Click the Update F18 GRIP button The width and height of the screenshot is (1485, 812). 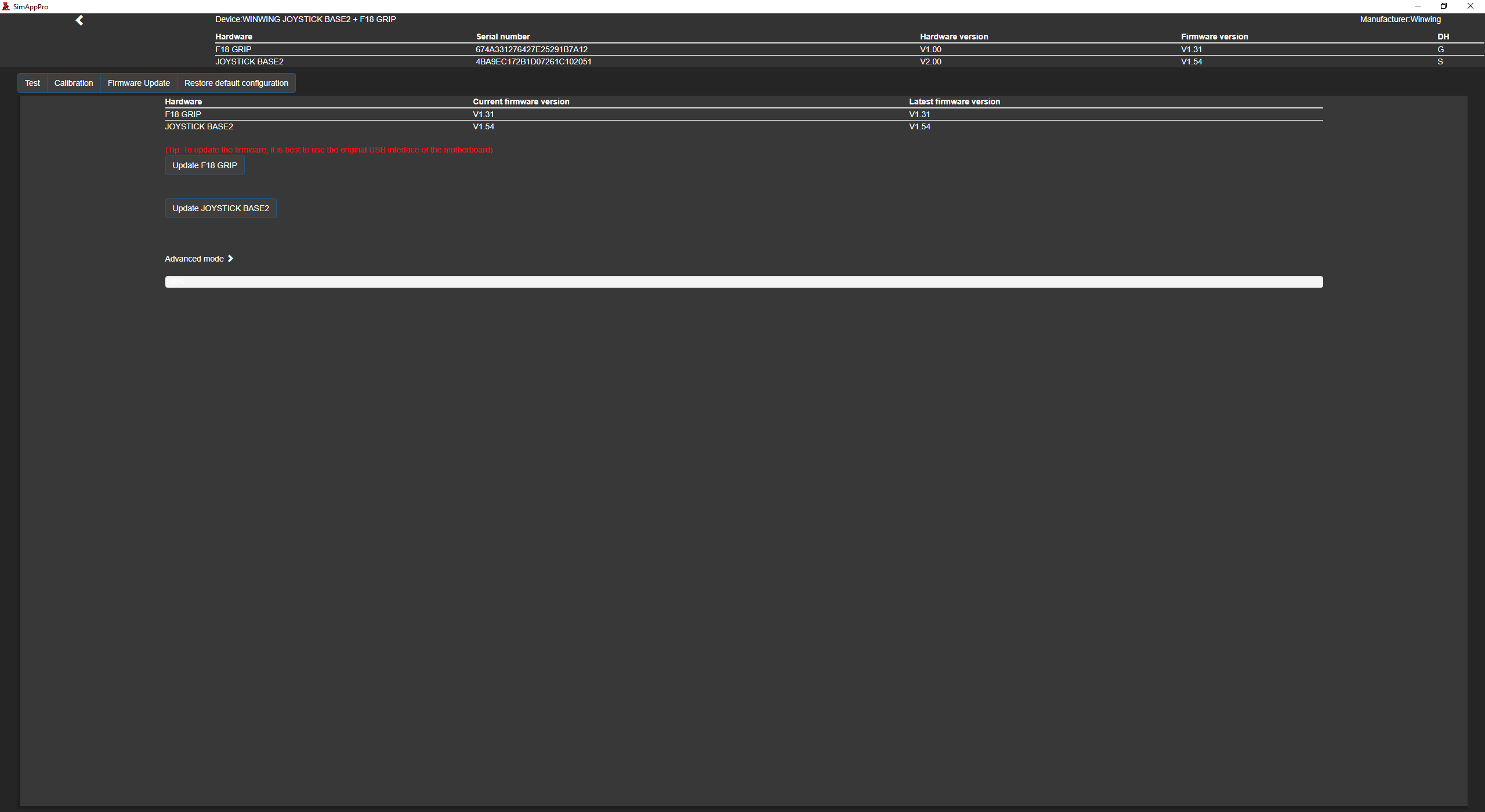coord(205,165)
